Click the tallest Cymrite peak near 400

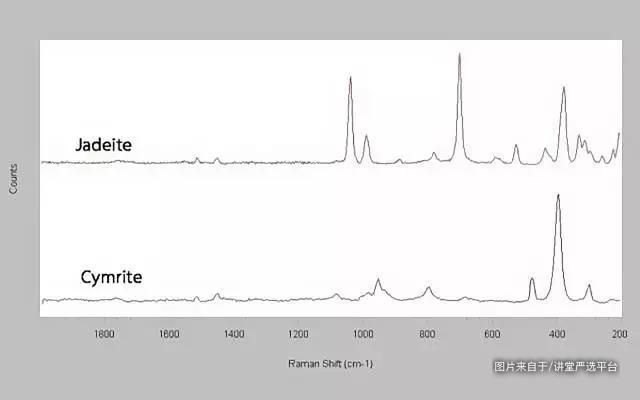coord(558,197)
